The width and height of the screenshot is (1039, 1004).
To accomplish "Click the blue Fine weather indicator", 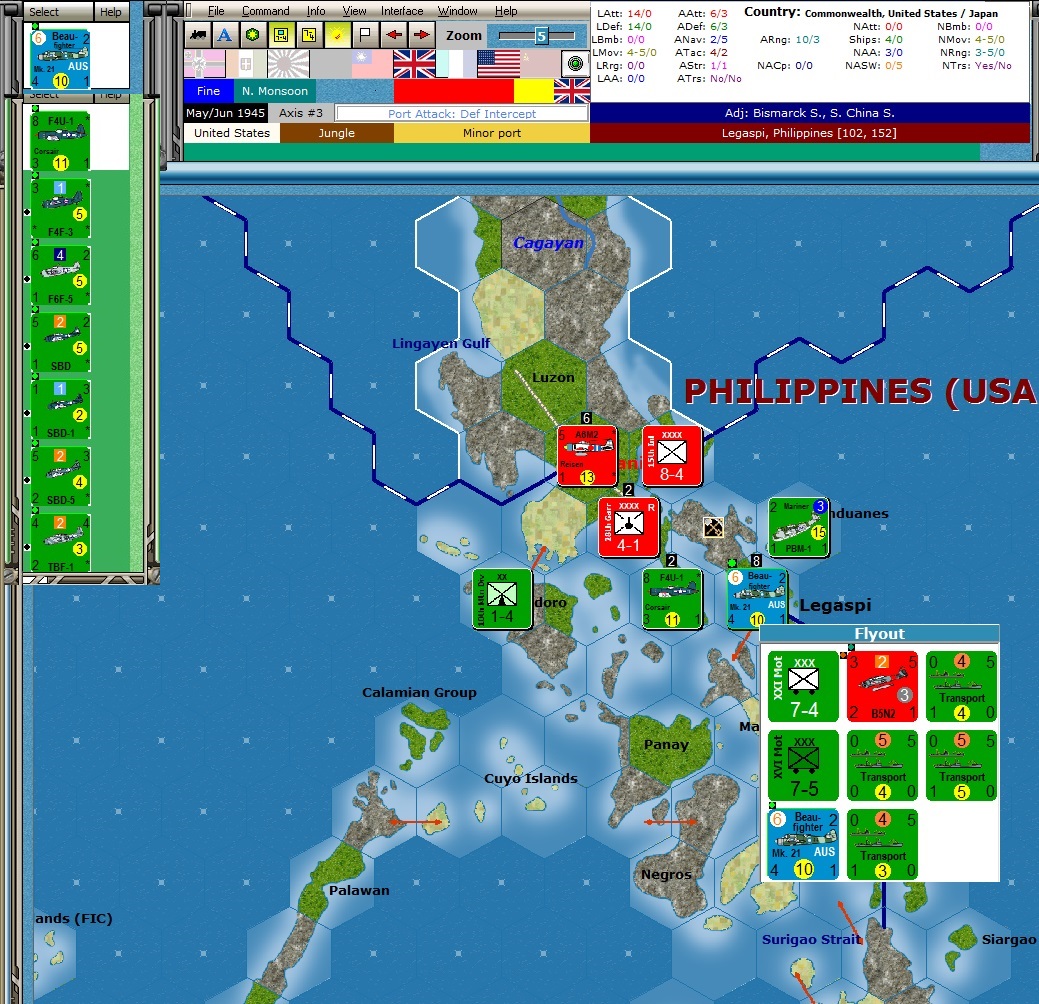I will click(208, 91).
